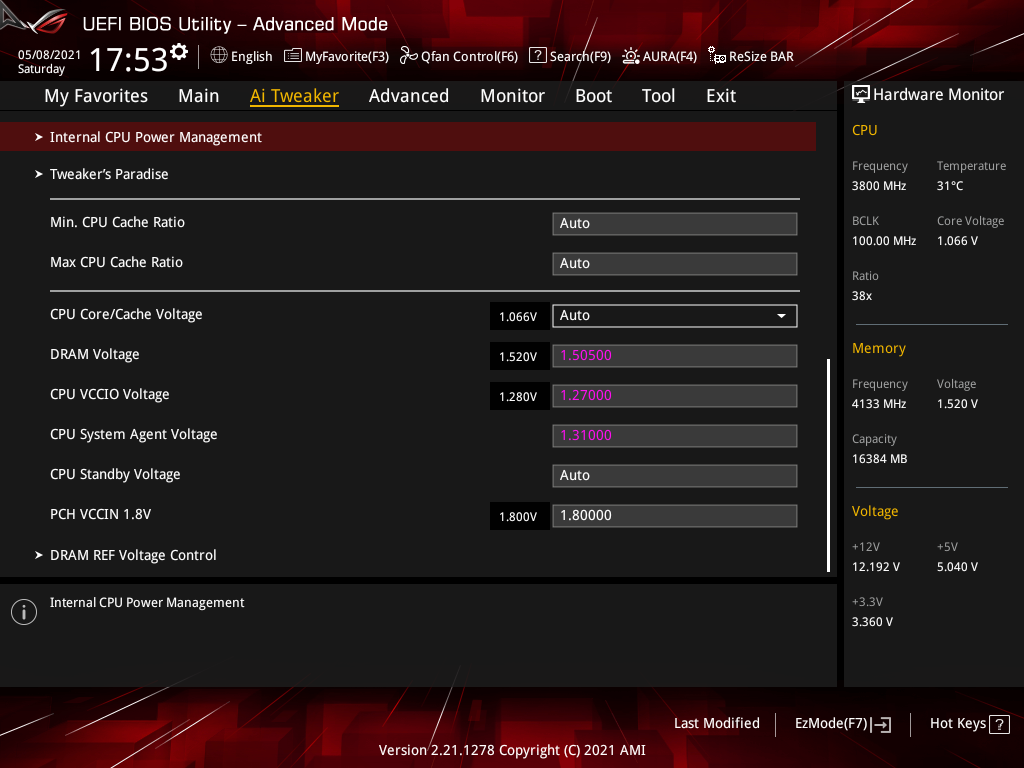The width and height of the screenshot is (1024, 768).
Task: Click the Max CPU Cache Ratio field
Action: [675, 263]
